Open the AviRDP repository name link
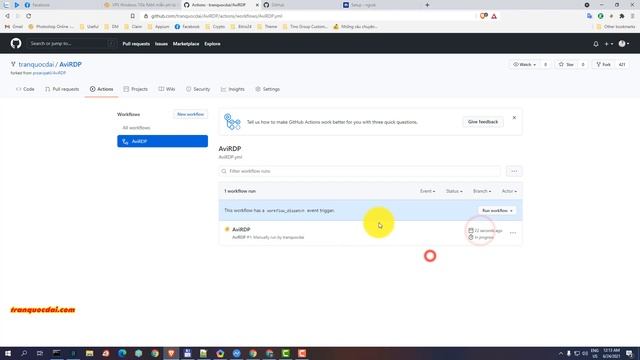640x360 pixels. tap(71, 64)
